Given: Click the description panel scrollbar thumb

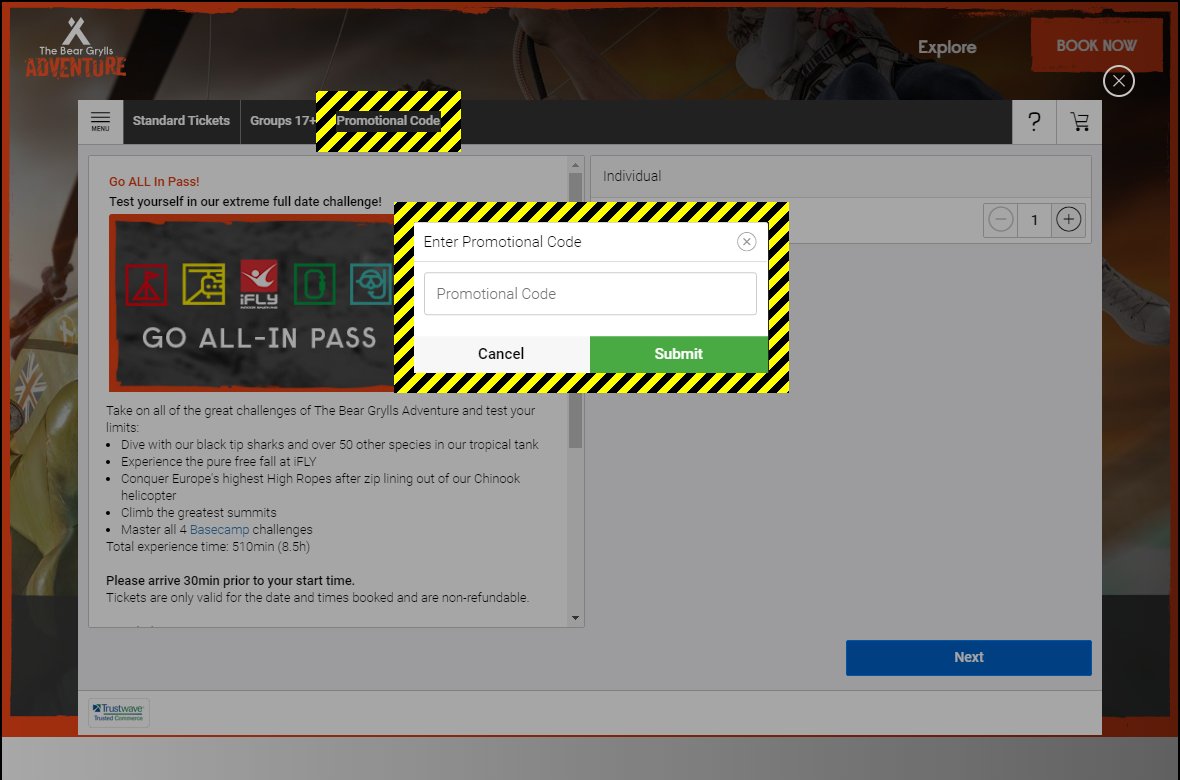Looking at the screenshot, I should (x=576, y=310).
